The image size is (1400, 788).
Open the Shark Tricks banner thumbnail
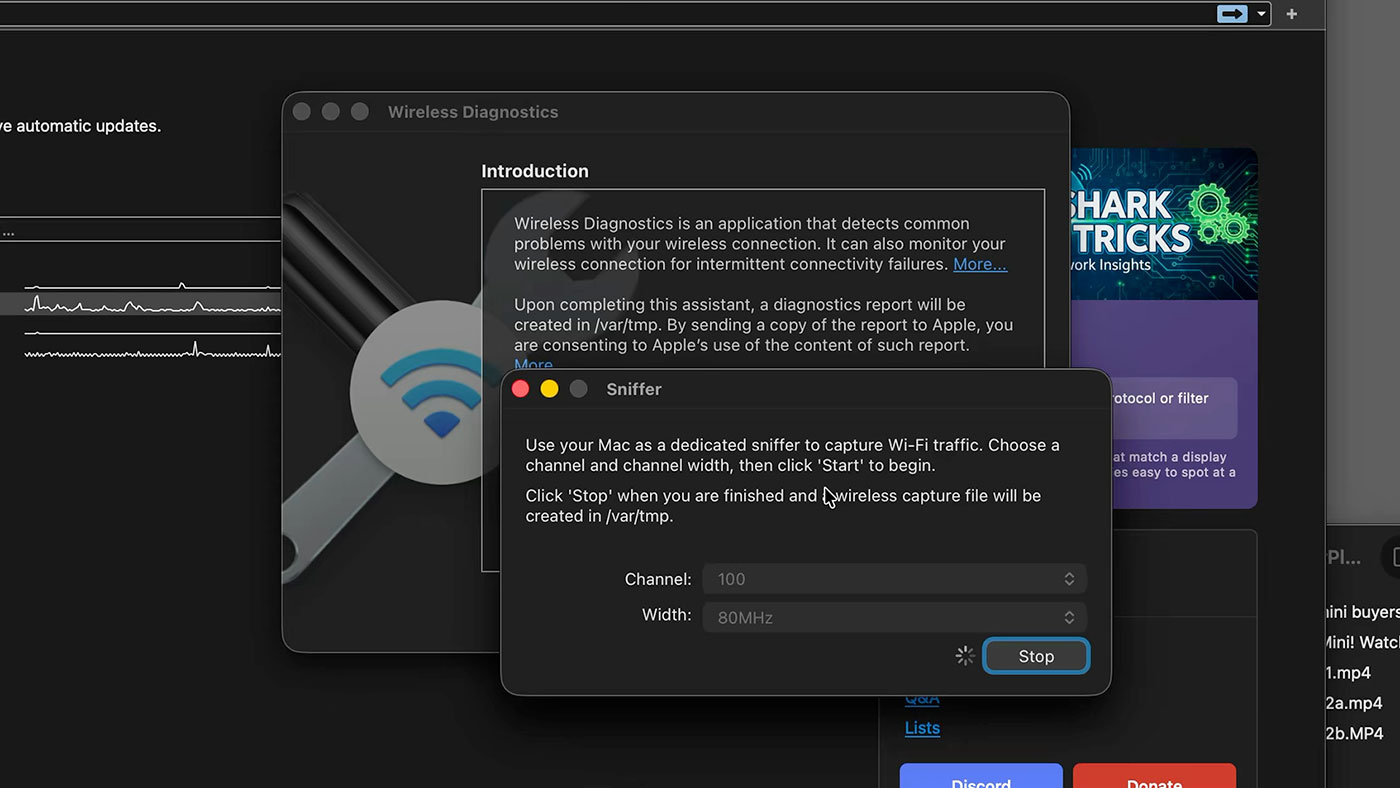coord(1164,224)
